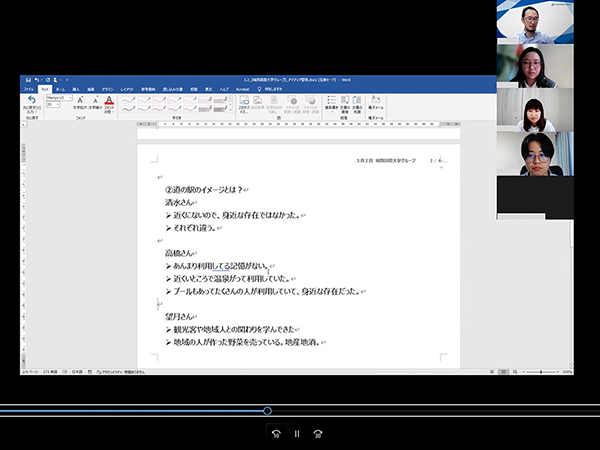Screen dimensions: 600x450
Task: Open the 差し込み文書 ribbon tab
Action: click(x=173, y=89)
